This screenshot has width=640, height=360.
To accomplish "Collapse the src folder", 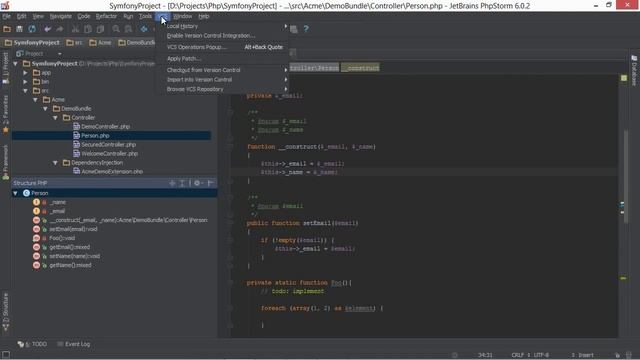I will coord(25,91).
